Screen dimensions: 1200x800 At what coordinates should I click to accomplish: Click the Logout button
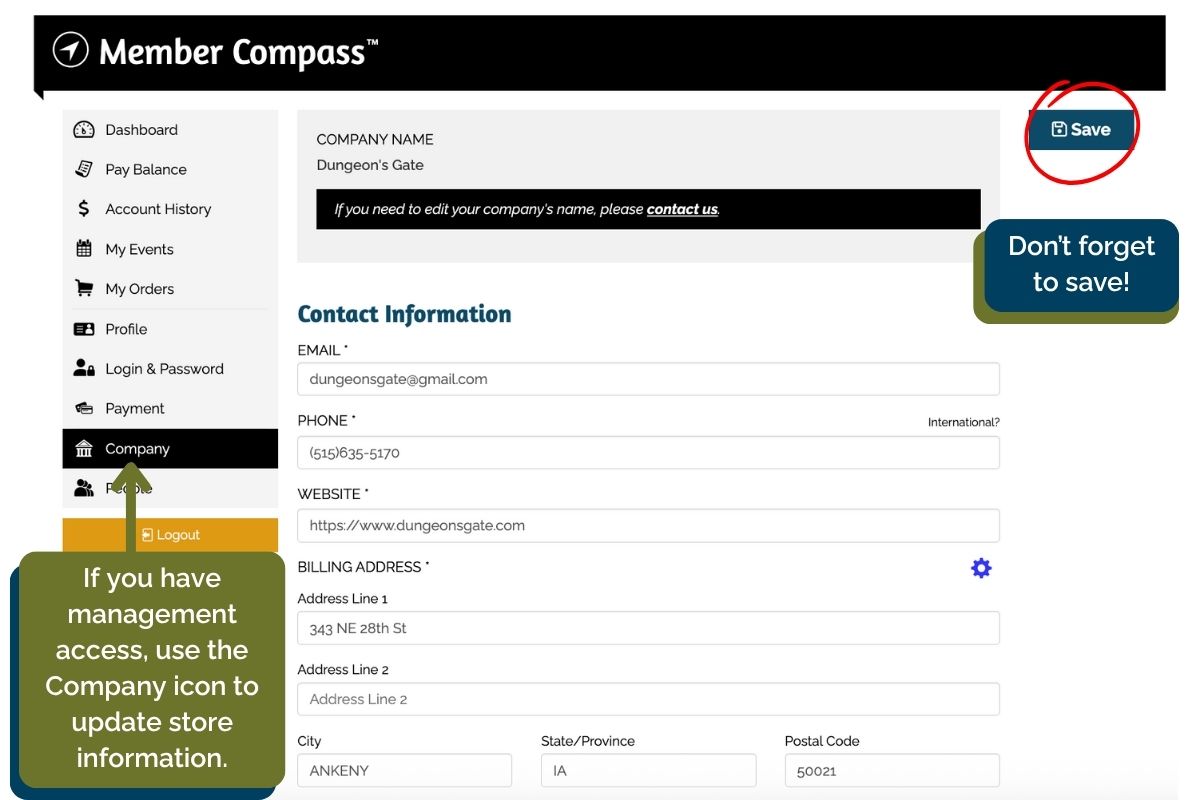[170, 535]
